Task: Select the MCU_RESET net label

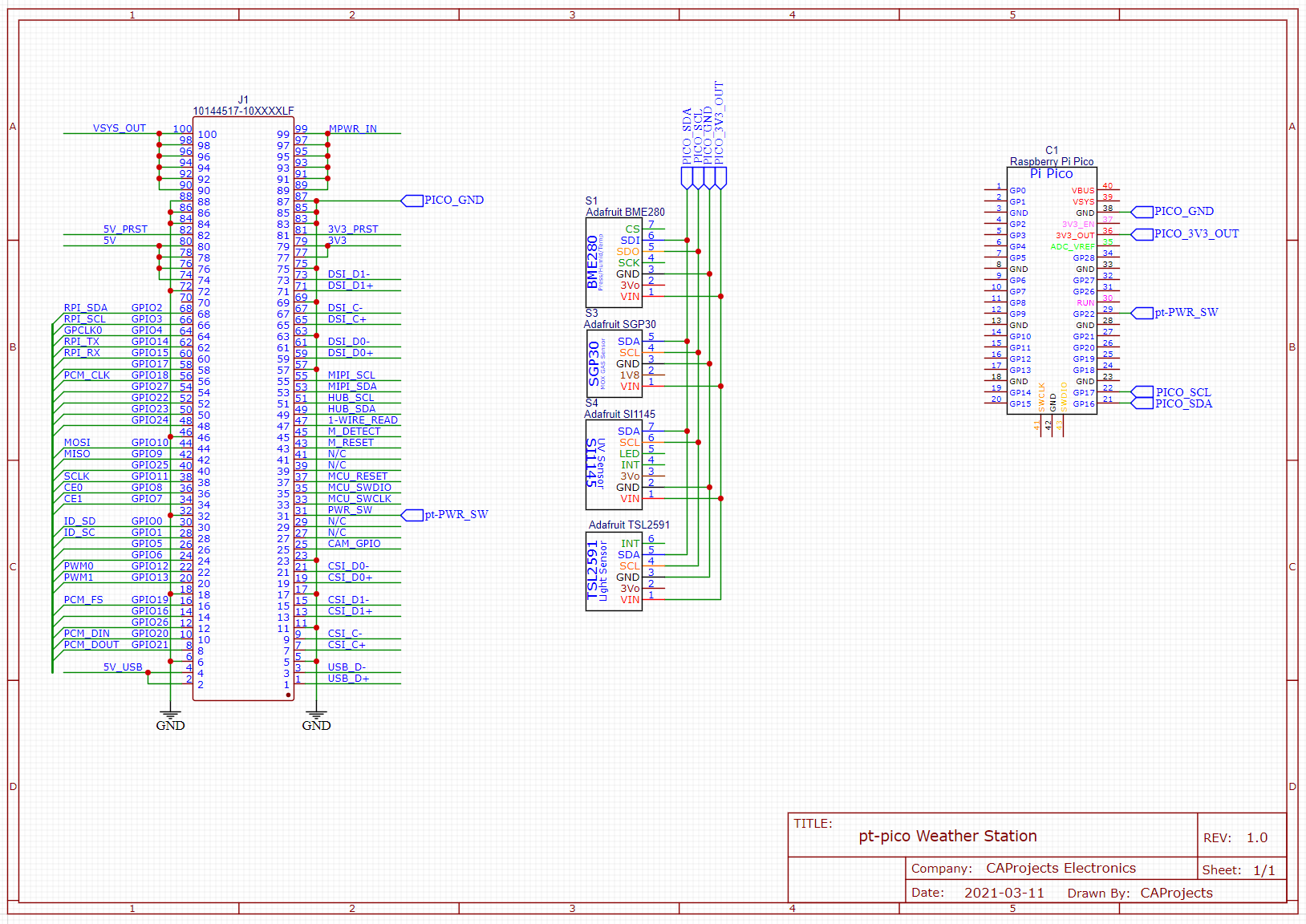Action: [358, 476]
